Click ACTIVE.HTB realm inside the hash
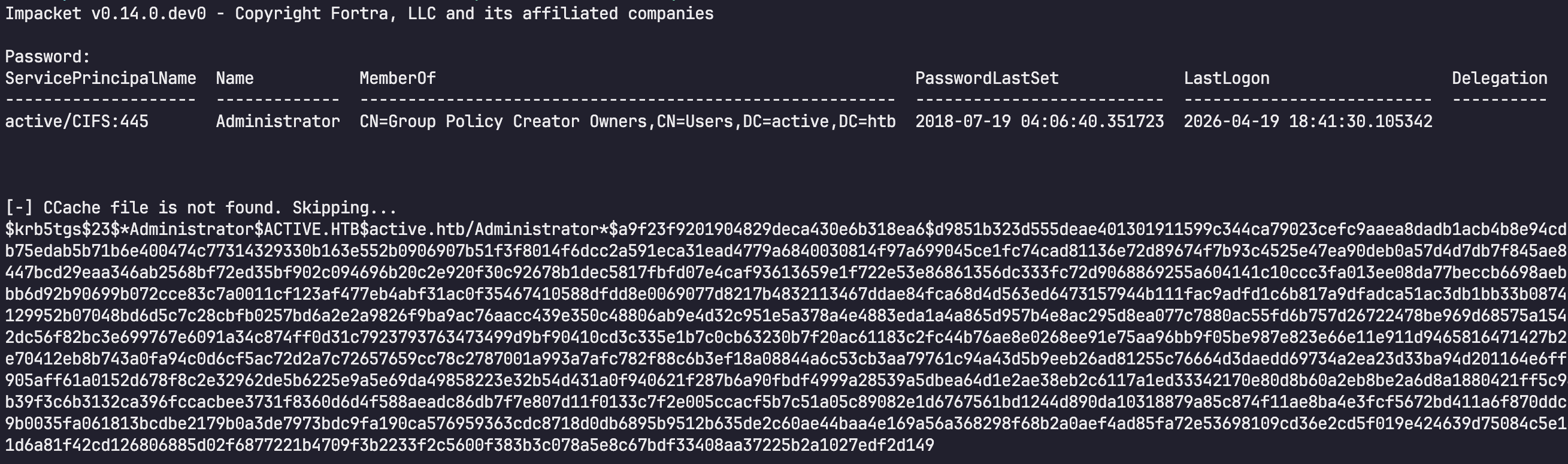The width and height of the screenshot is (1568, 464). [x=311, y=230]
